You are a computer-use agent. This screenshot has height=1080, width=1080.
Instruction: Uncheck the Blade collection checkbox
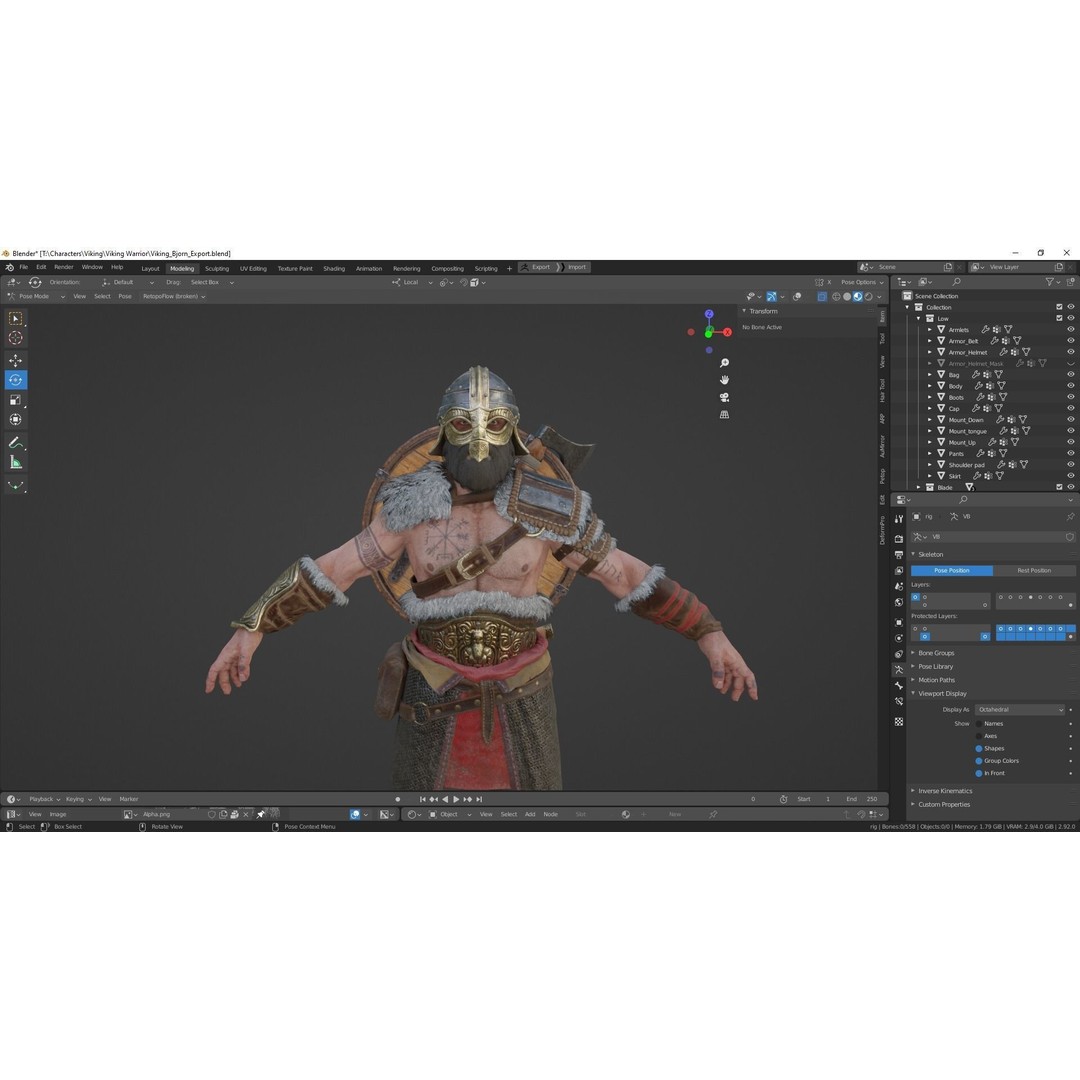point(1059,487)
